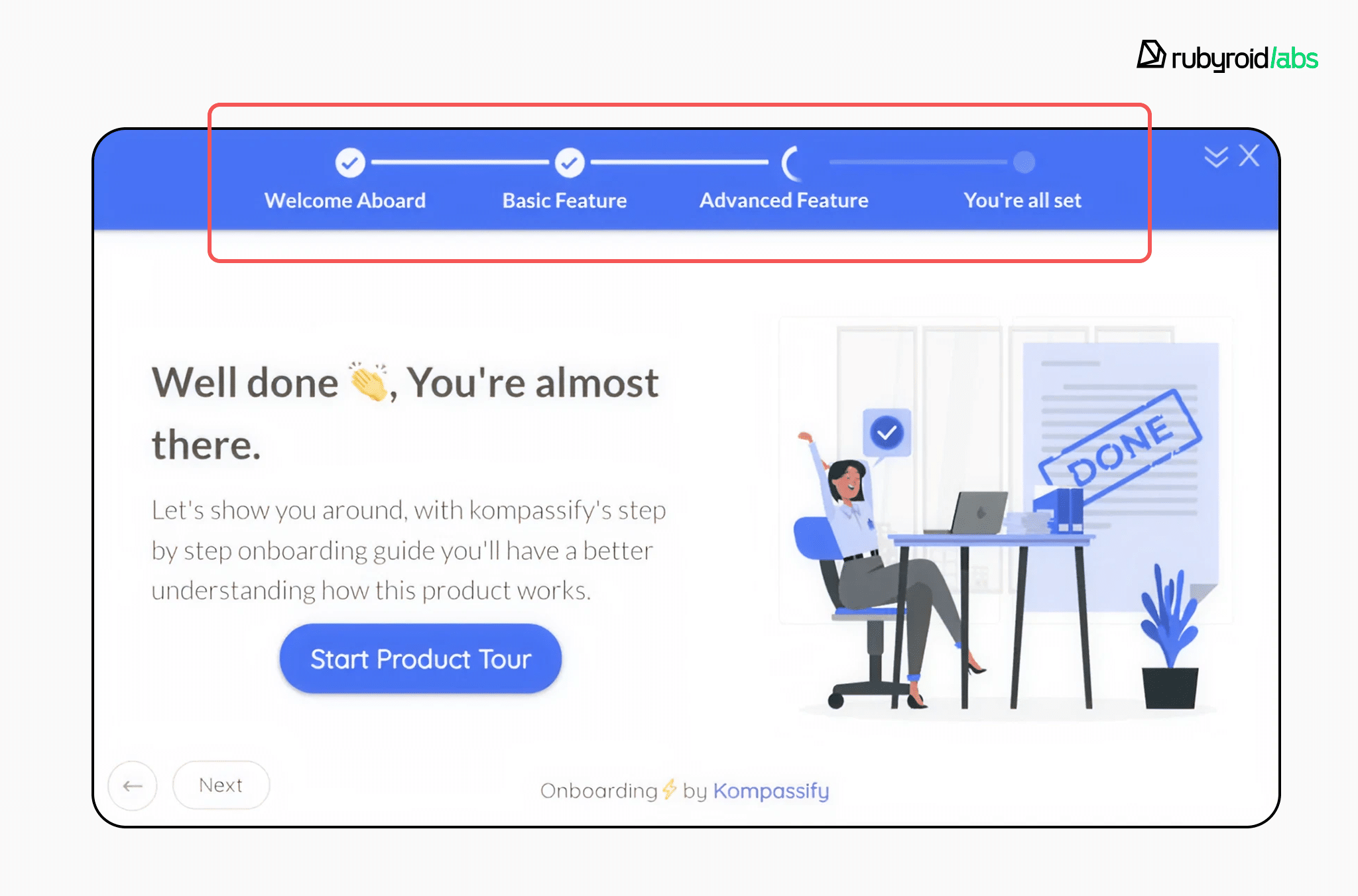Click the Welcome Aboard checkmark step icon
The height and width of the screenshot is (896, 1358).
click(350, 162)
